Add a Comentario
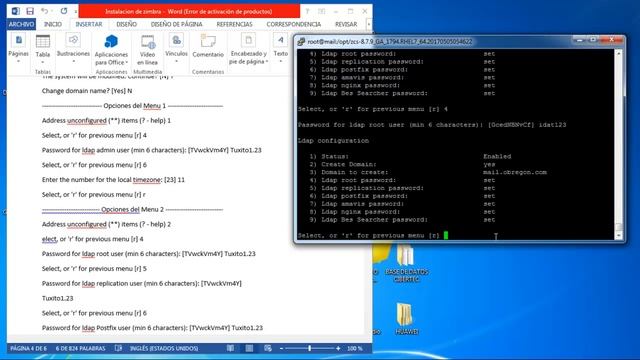Image resolution: width=640 pixels, height=360 pixels. click(208, 46)
